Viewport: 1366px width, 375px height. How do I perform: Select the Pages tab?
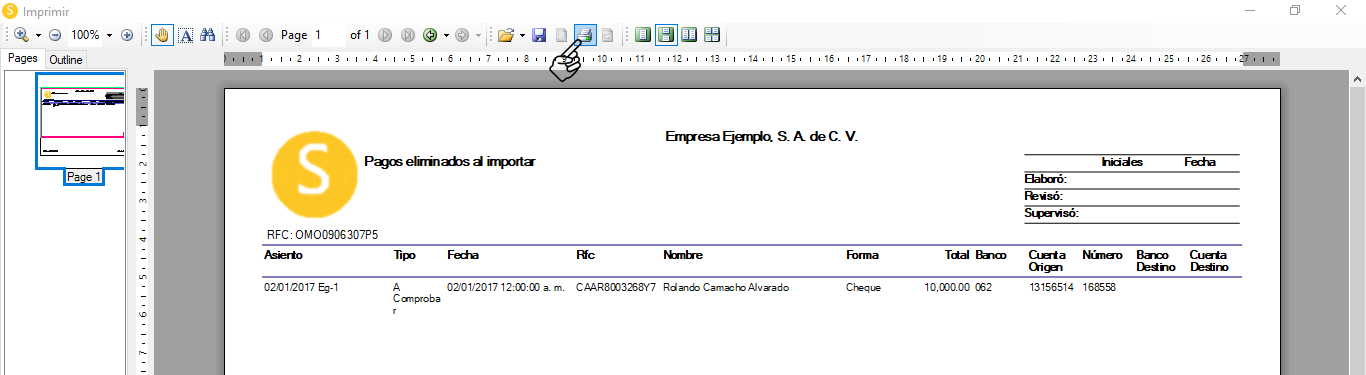(x=23, y=59)
